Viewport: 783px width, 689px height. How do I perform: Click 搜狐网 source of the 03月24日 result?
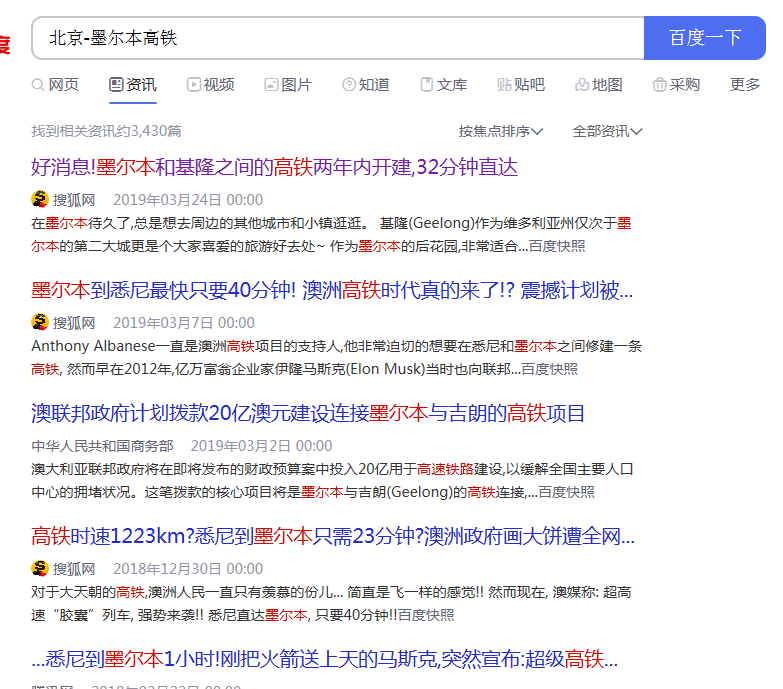[x=74, y=200]
